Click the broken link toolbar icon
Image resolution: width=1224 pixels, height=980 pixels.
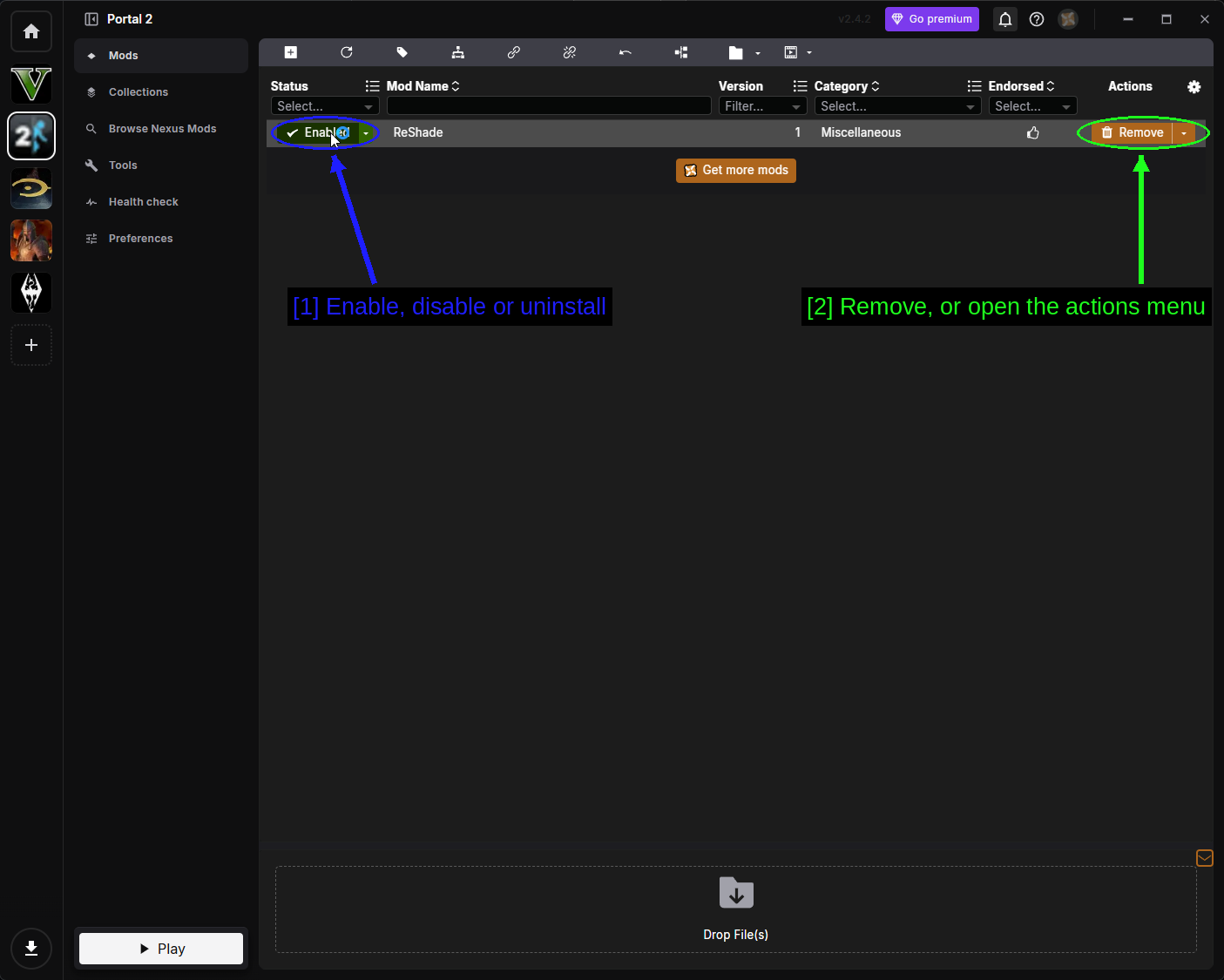(x=570, y=53)
